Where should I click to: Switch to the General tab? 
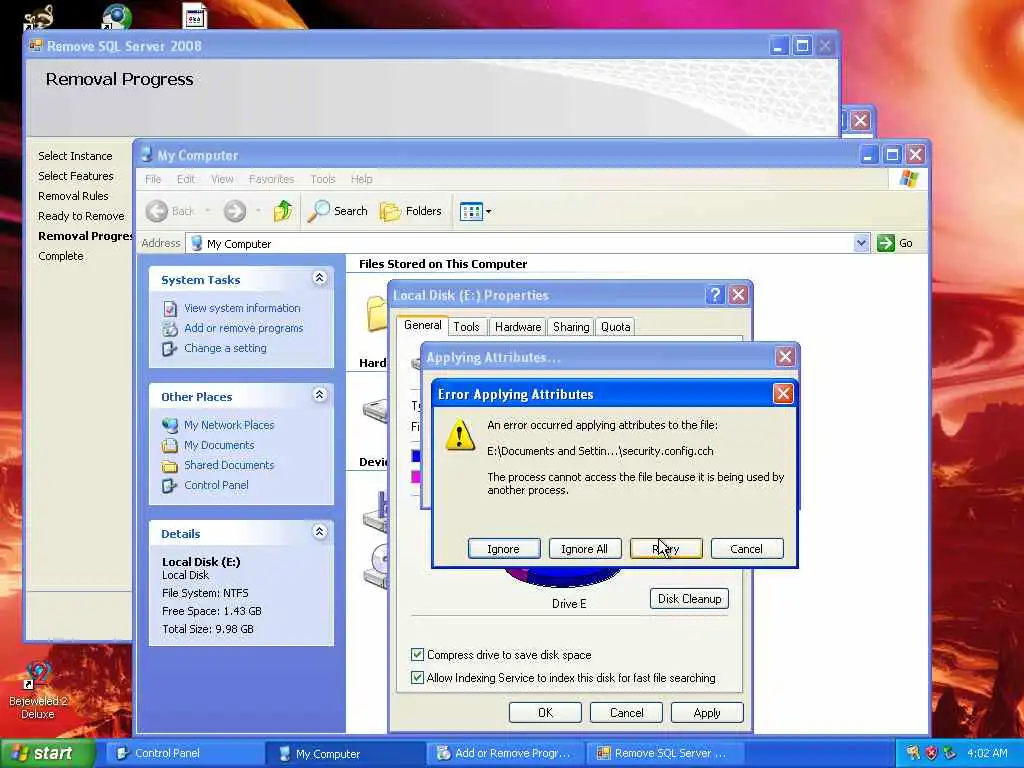[423, 325]
